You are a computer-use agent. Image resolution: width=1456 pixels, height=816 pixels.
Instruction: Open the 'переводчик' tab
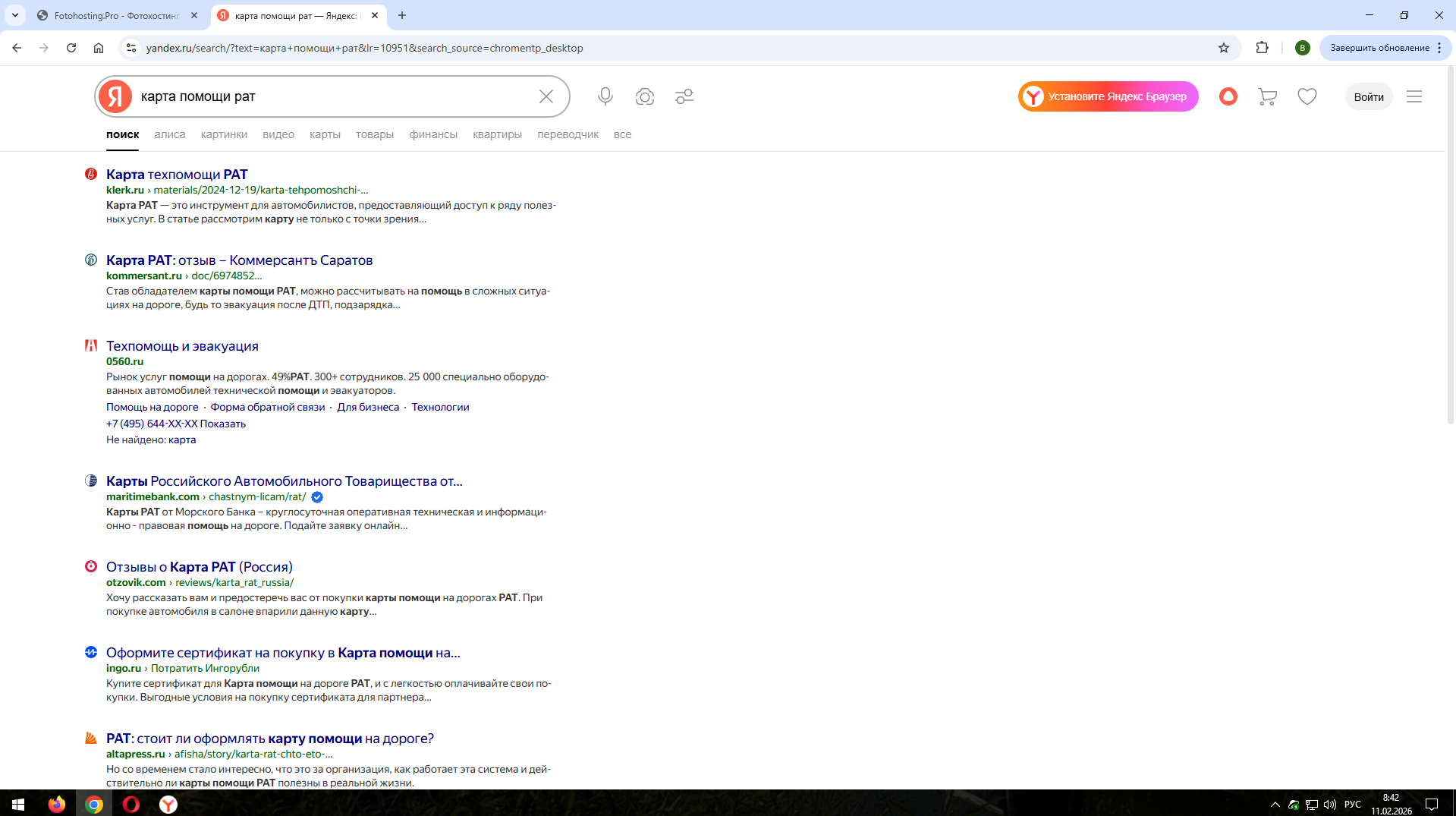[568, 134]
